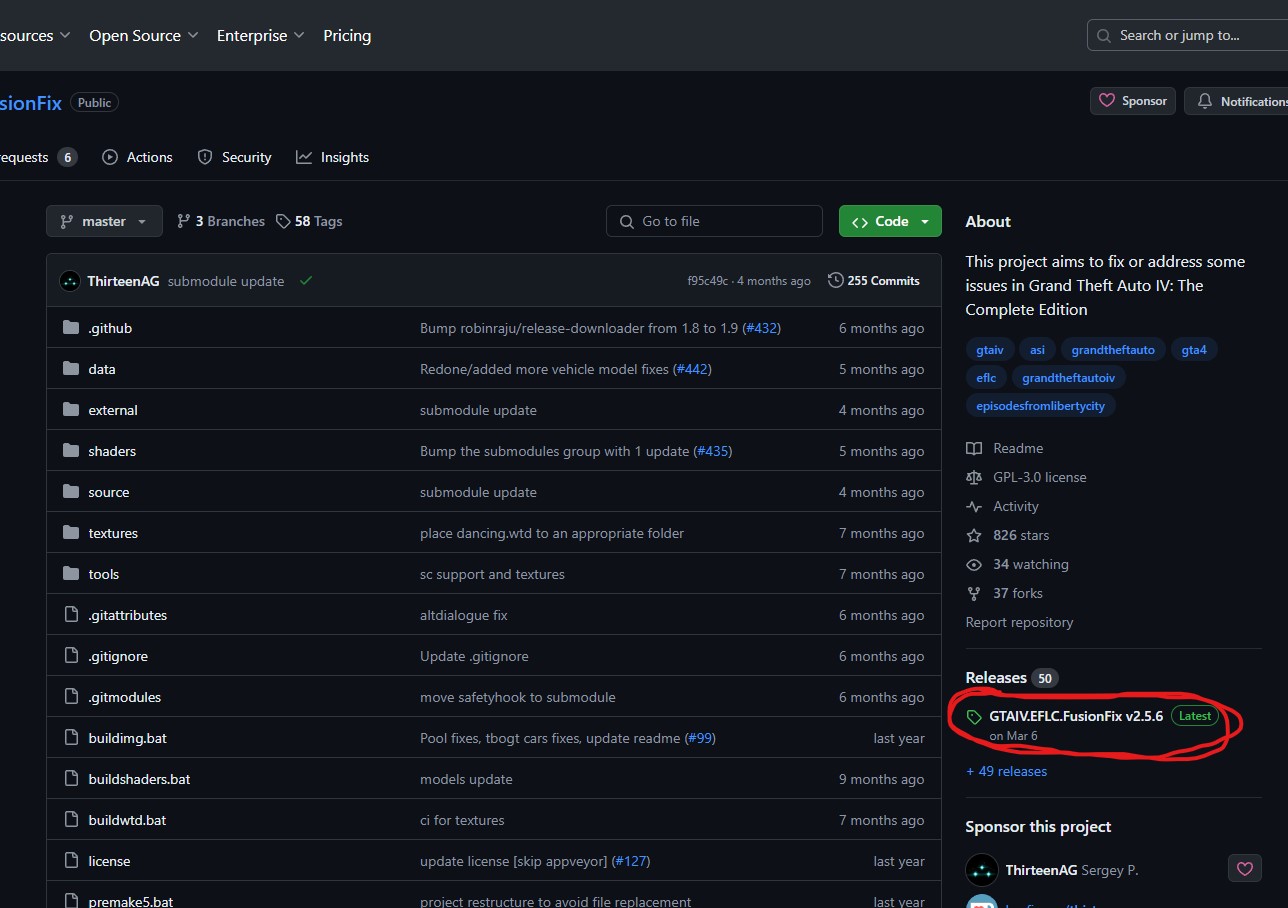Click the 'submodule update' latest commit message
Screen dimensions: 1288x908
(226, 281)
